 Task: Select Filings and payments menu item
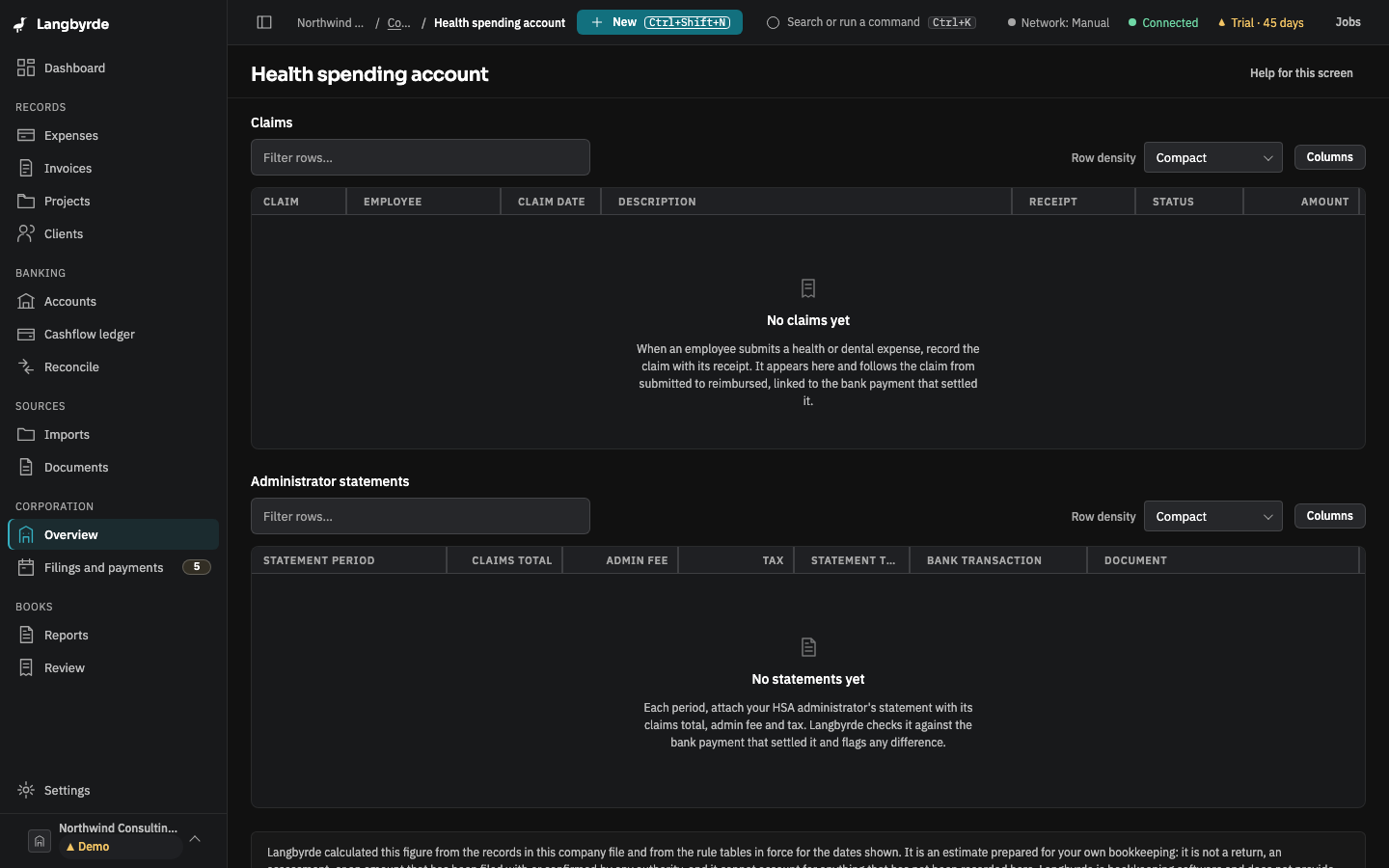[x=114, y=567]
